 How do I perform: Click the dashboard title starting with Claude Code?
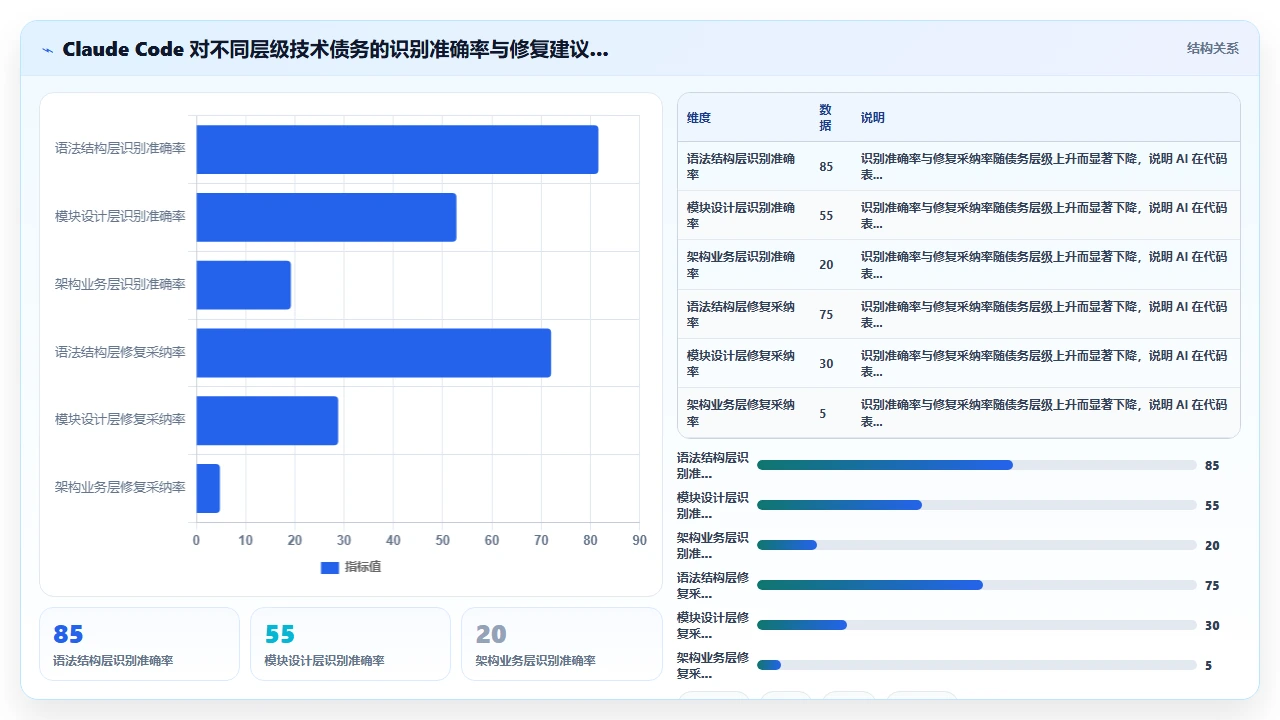tap(335, 49)
